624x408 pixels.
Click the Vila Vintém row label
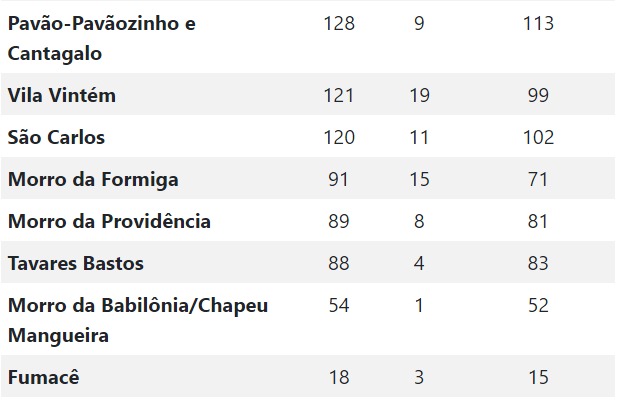point(62,96)
